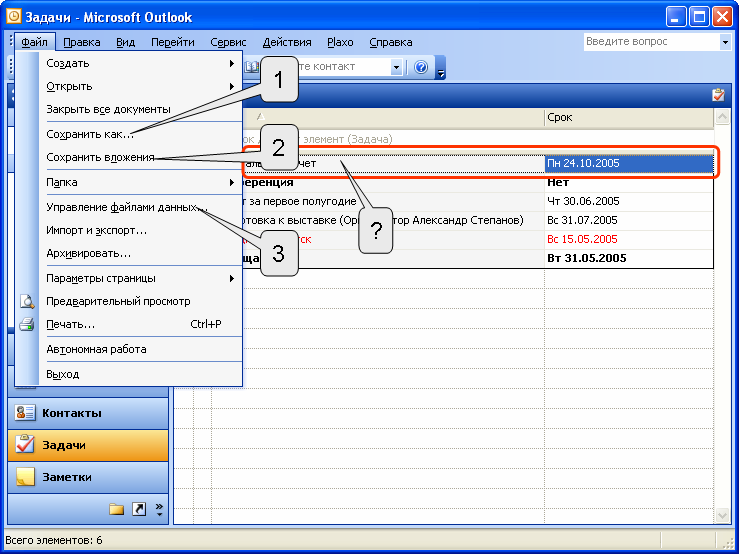Select the Срок cell reading Нет
This screenshot has height=554, width=739.
click(x=629, y=182)
